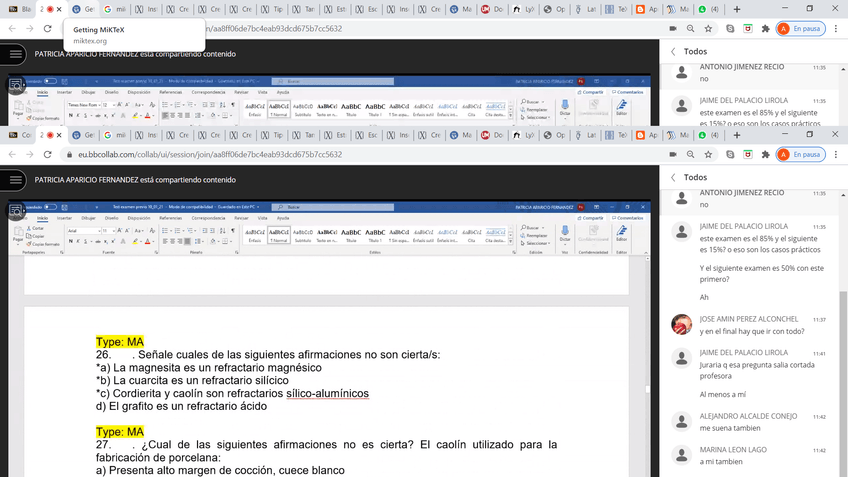
Task: Switch to the Google "mik" tab in the lower window
Action: pyautogui.click(x=114, y=134)
